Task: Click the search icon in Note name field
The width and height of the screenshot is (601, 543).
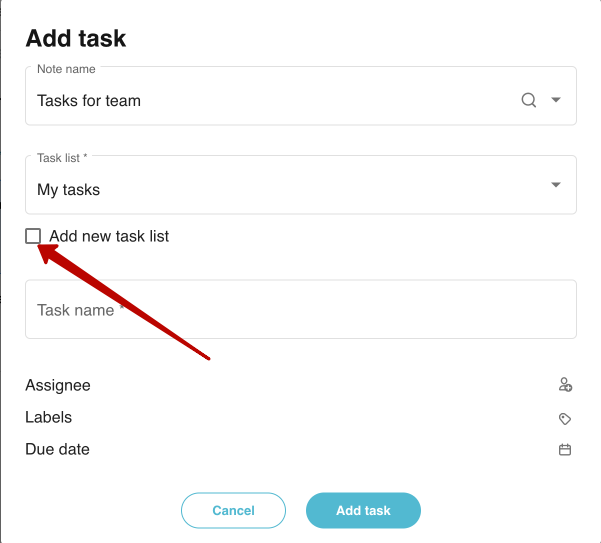Action: click(529, 100)
